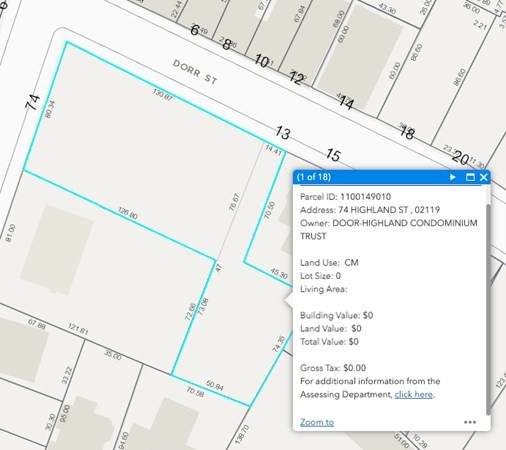Click the Parcel ID 1100149010 text
Screen dimensions: 506x450
click(345, 197)
